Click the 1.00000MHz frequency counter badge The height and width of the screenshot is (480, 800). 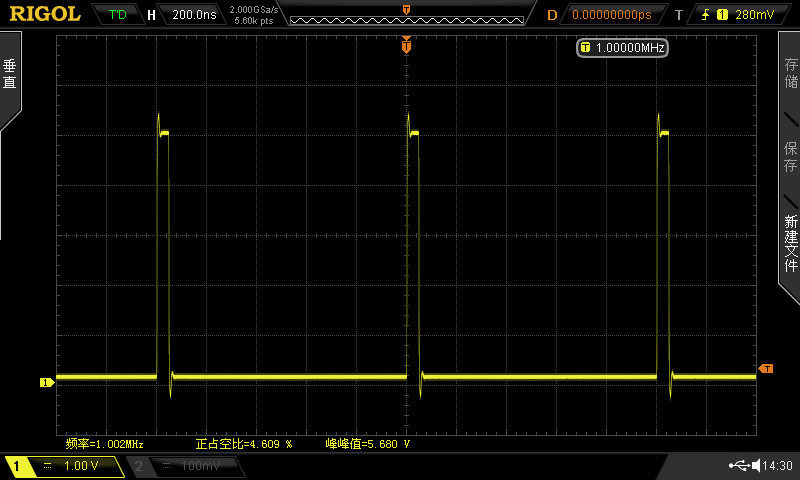pyautogui.click(x=622, y=48)
